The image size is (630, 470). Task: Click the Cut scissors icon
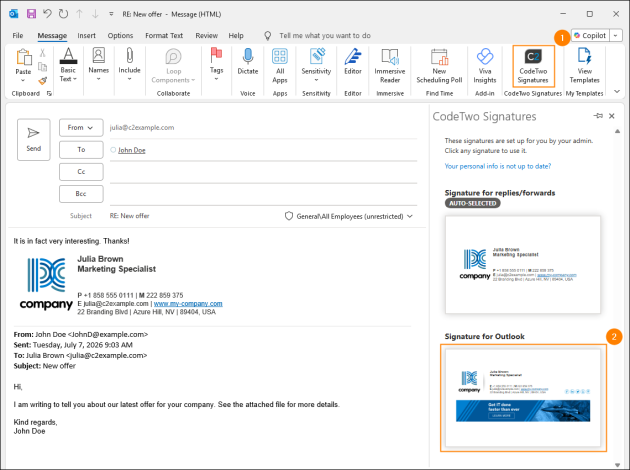(x=42, y=53)
